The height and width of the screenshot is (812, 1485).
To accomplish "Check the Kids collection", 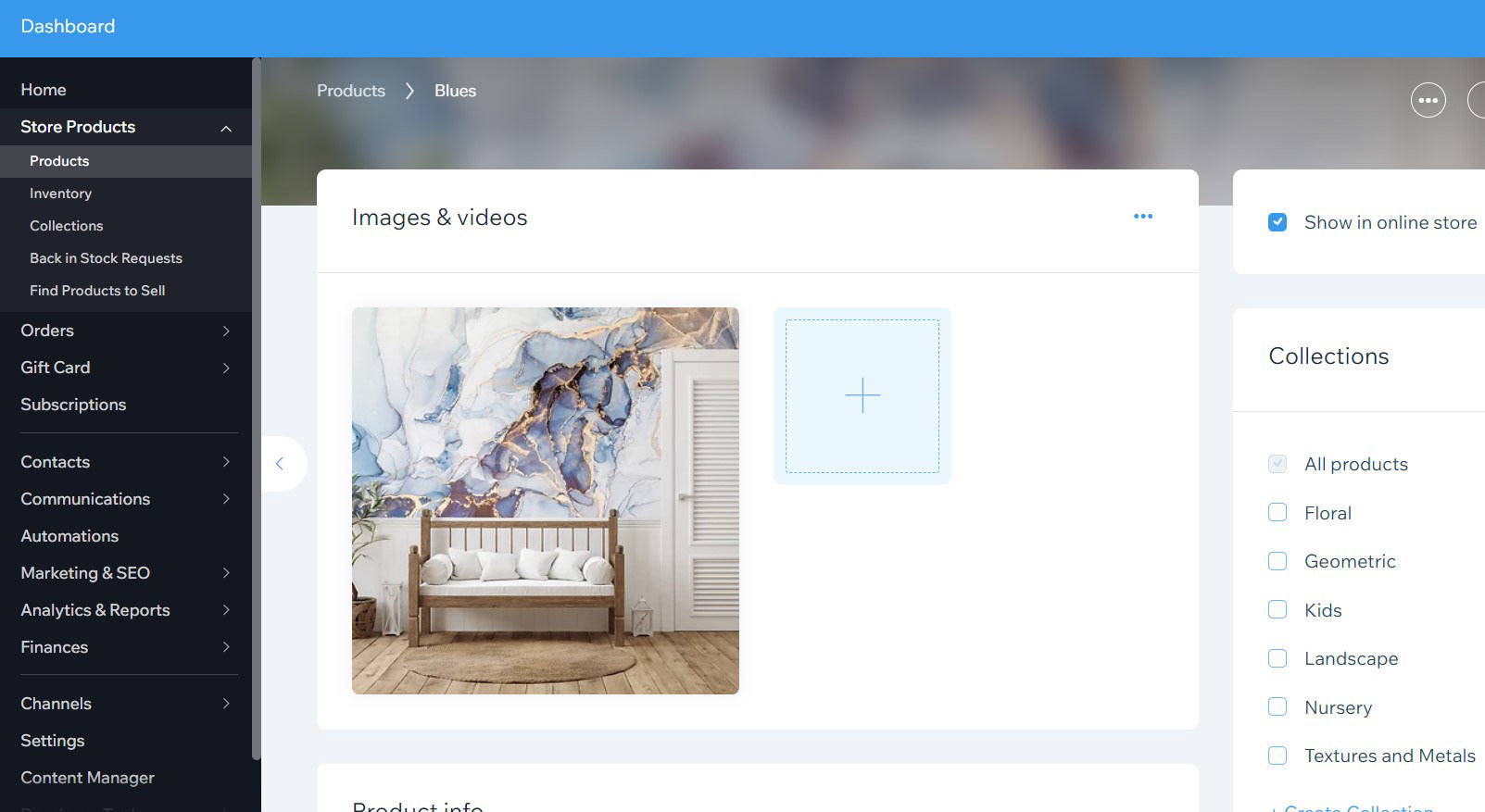I will tap(1277, 610).
